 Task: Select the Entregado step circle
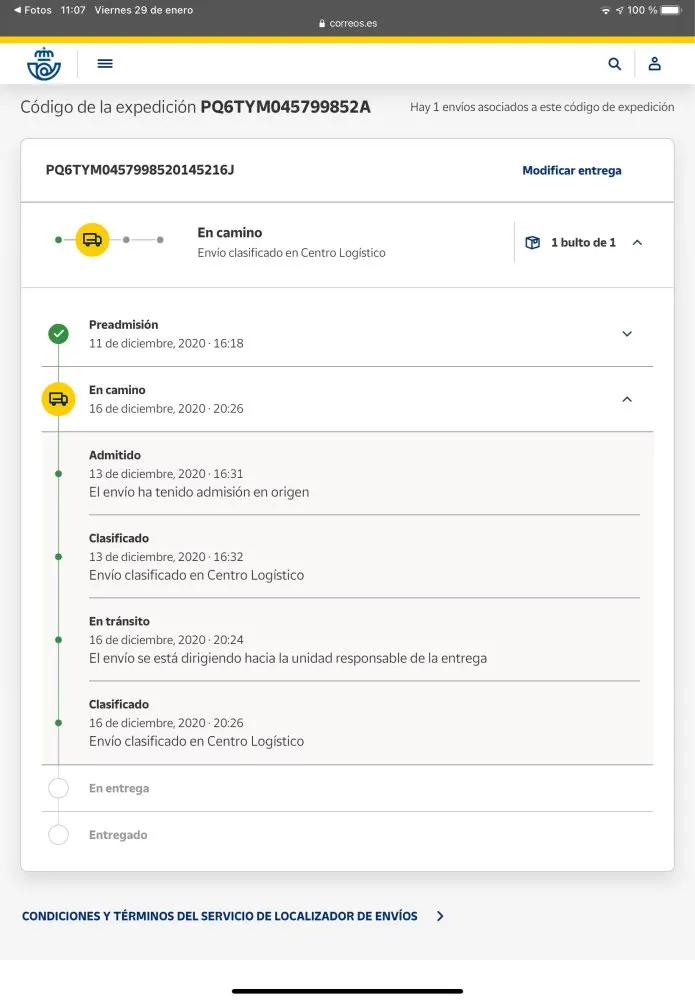59,835
